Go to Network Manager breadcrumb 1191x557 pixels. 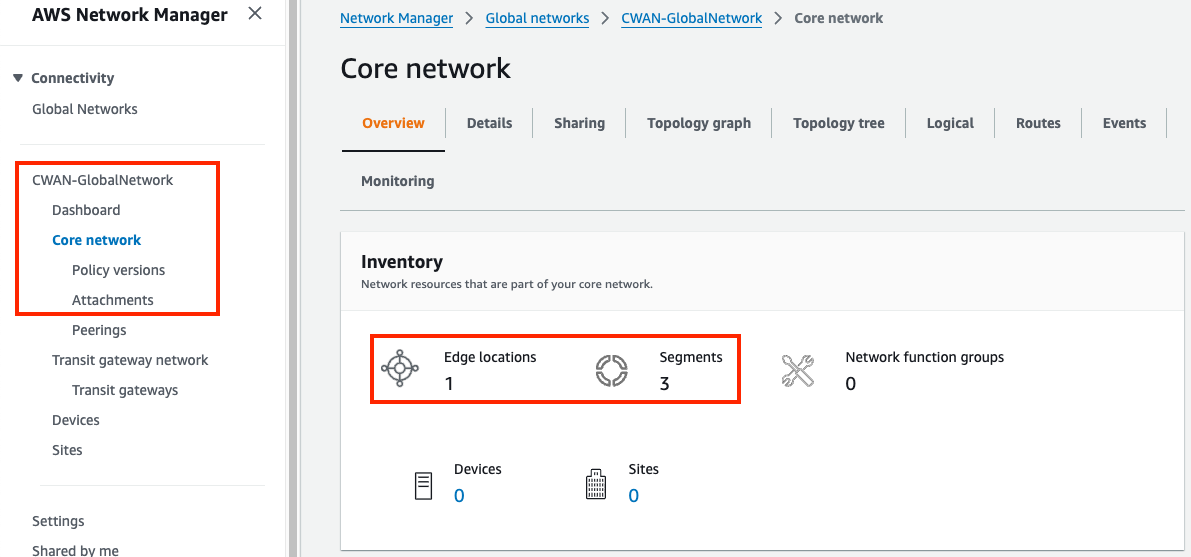coord(396,18)
